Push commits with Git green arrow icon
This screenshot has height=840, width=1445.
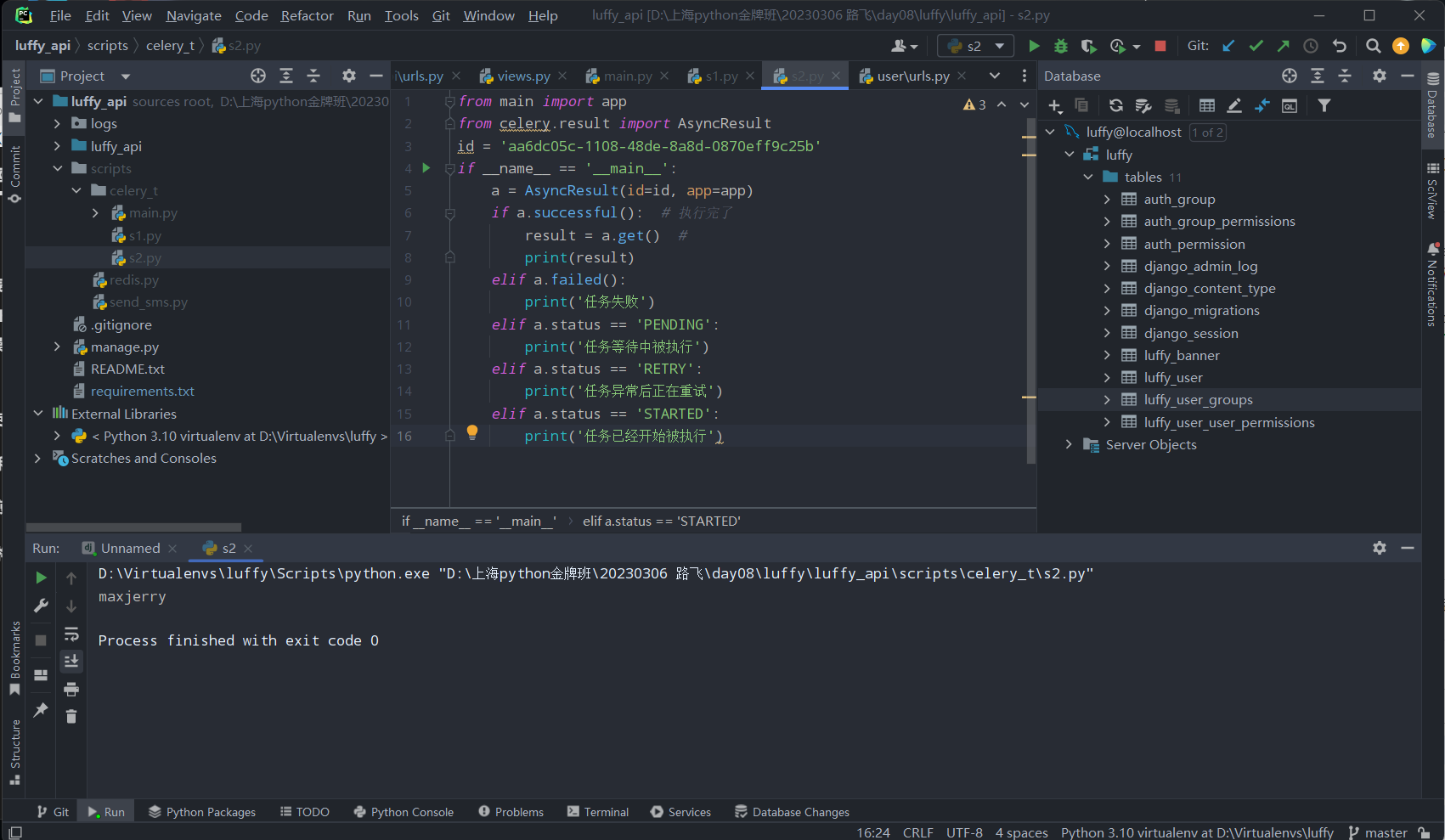click(x=1283, y=46)
